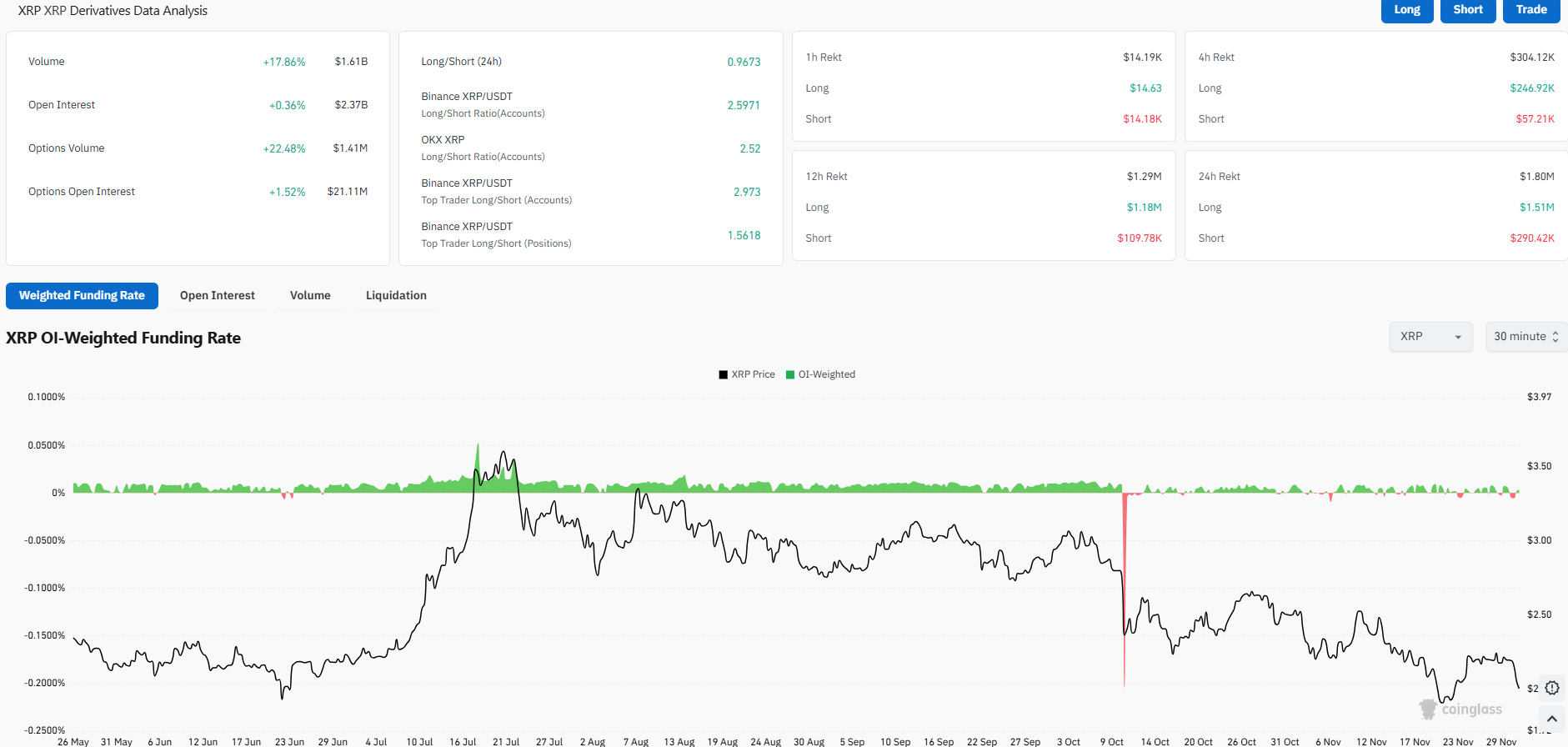Click the OKX XRP ratio 2.52
Viewport: 1568px width, 747px height.
(750, 148)
